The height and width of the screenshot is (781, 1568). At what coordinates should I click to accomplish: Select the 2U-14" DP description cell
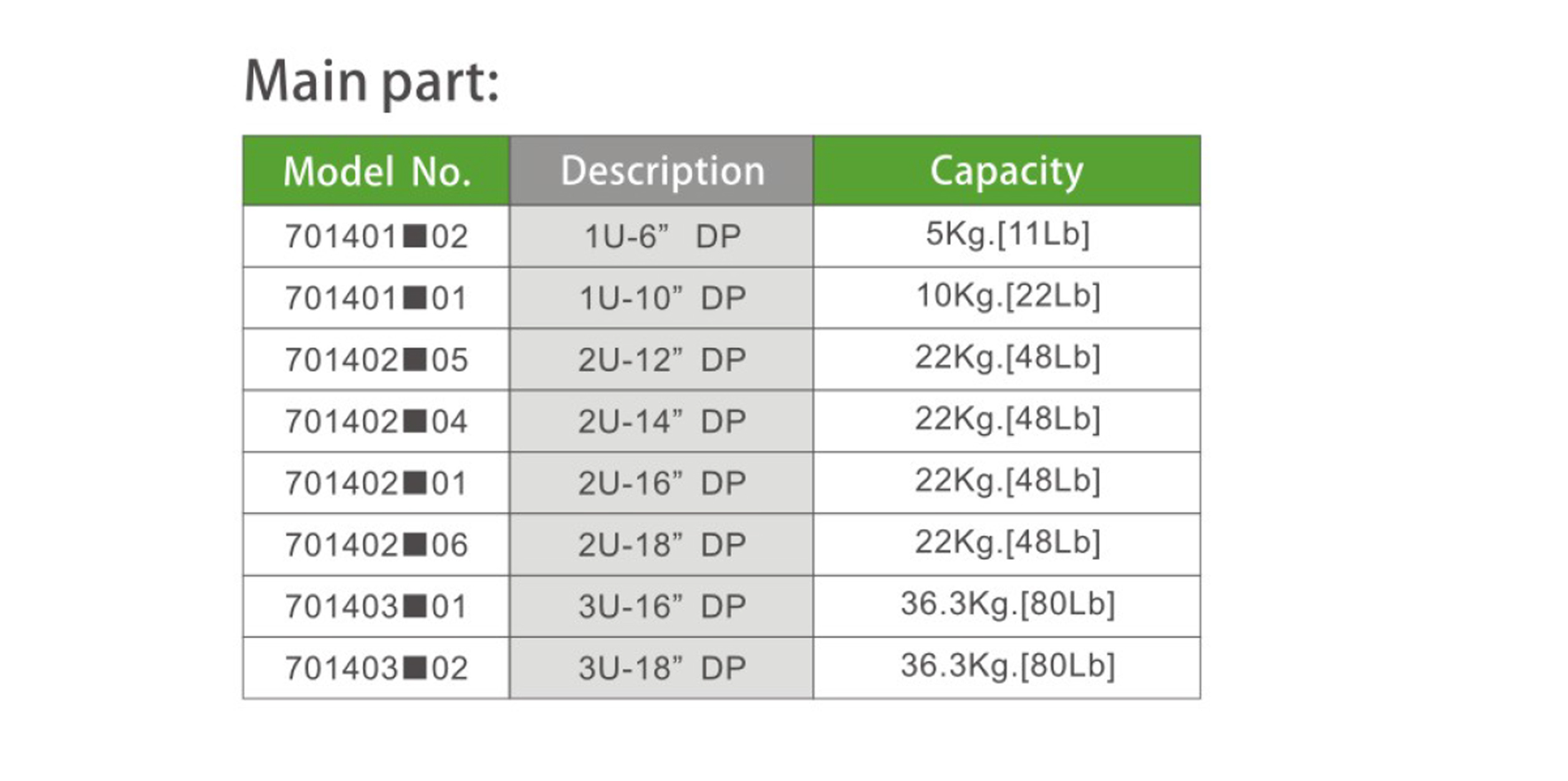pyautogui.click(x=661, y=422)
